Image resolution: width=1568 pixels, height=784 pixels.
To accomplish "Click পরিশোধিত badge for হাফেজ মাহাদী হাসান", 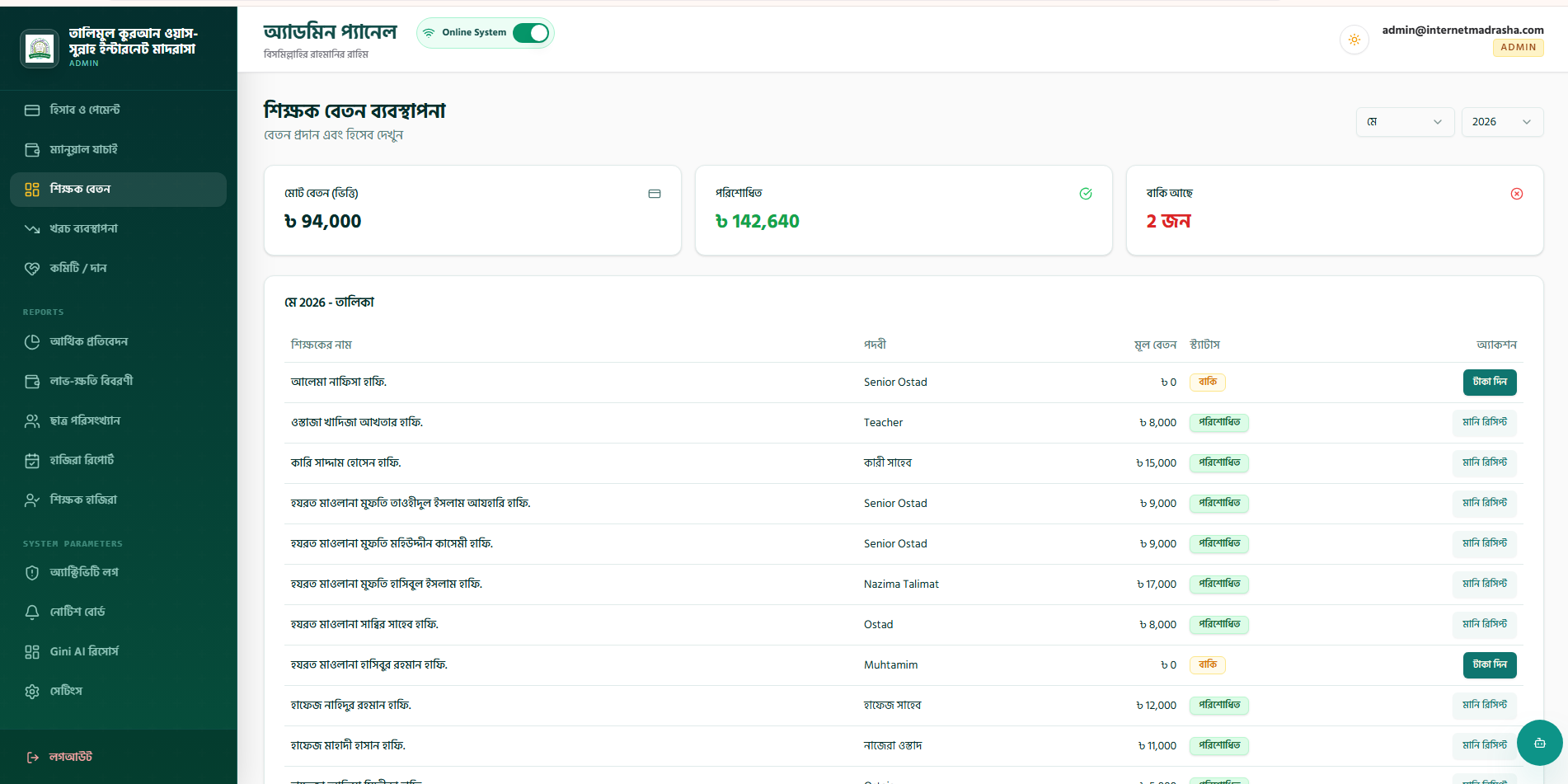I will [1219, 746].
